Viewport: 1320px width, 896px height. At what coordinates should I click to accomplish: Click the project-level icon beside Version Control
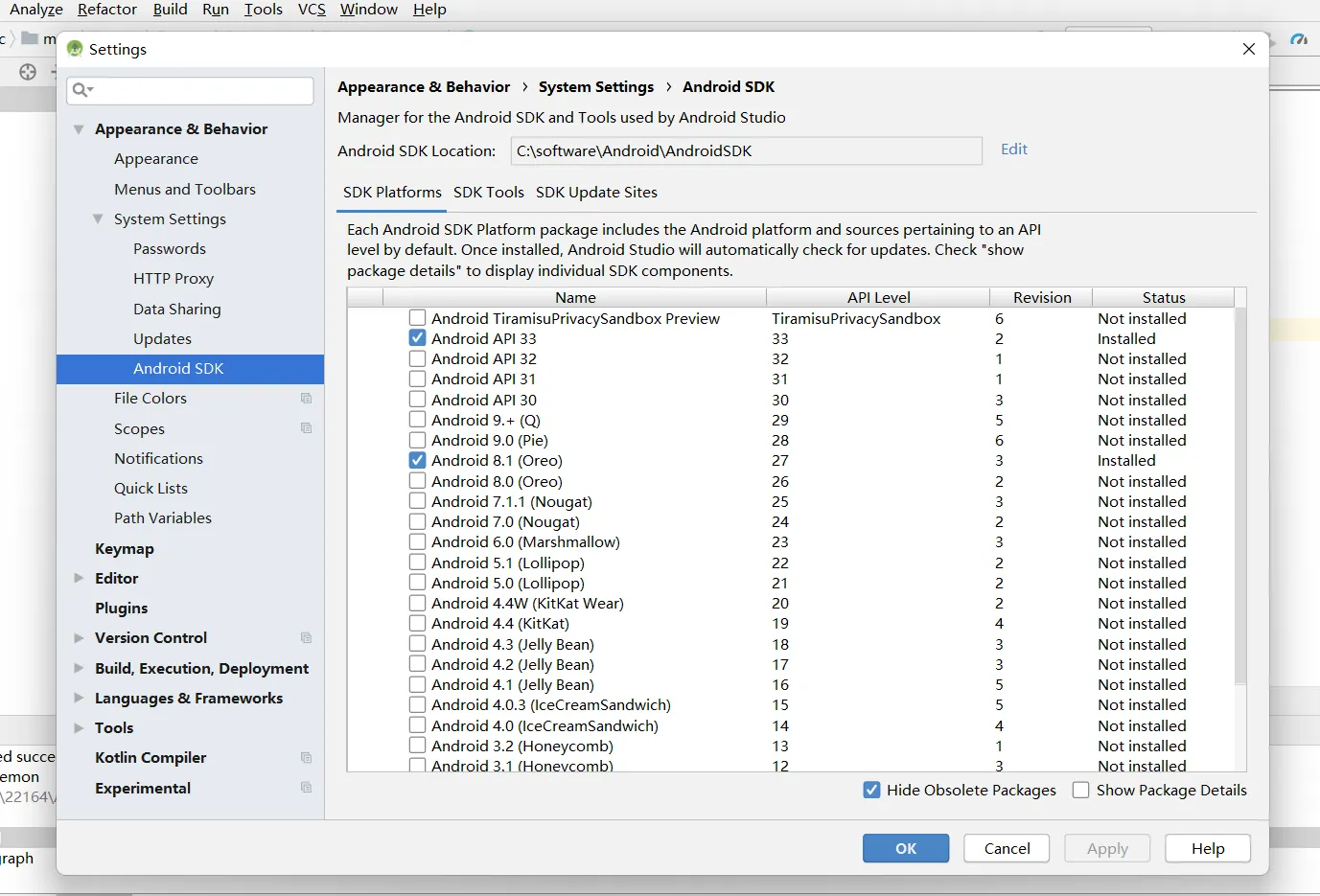coord(306,638)
